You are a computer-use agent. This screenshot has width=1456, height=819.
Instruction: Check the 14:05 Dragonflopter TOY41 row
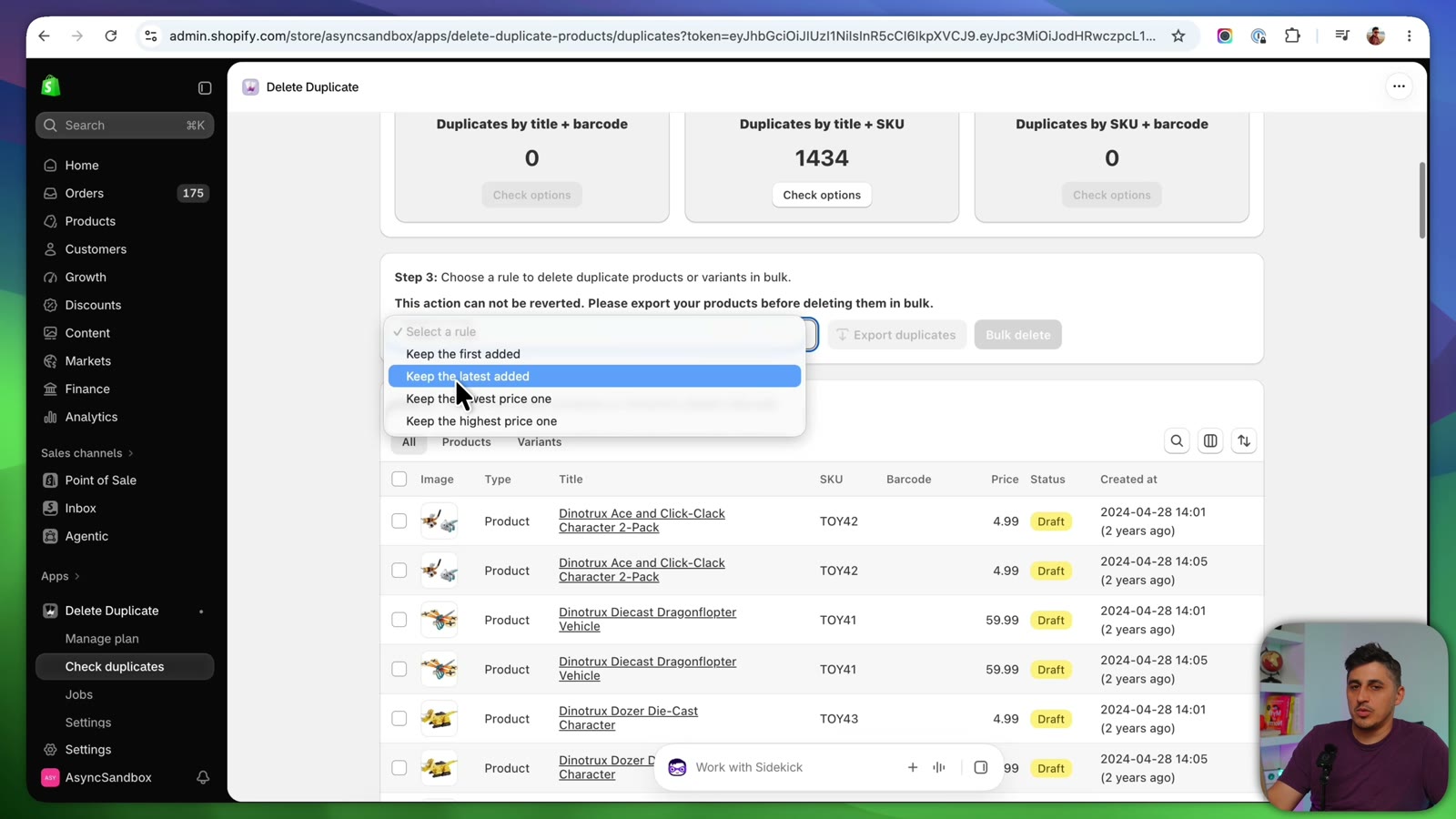click(399, 669)
